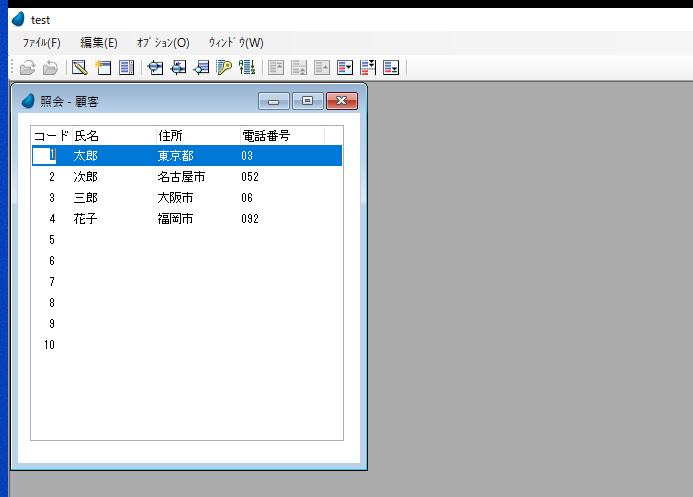Viewport: 693px width, 497px height.
Task: Open the 編集(E) menu
Action: [99, 43]
